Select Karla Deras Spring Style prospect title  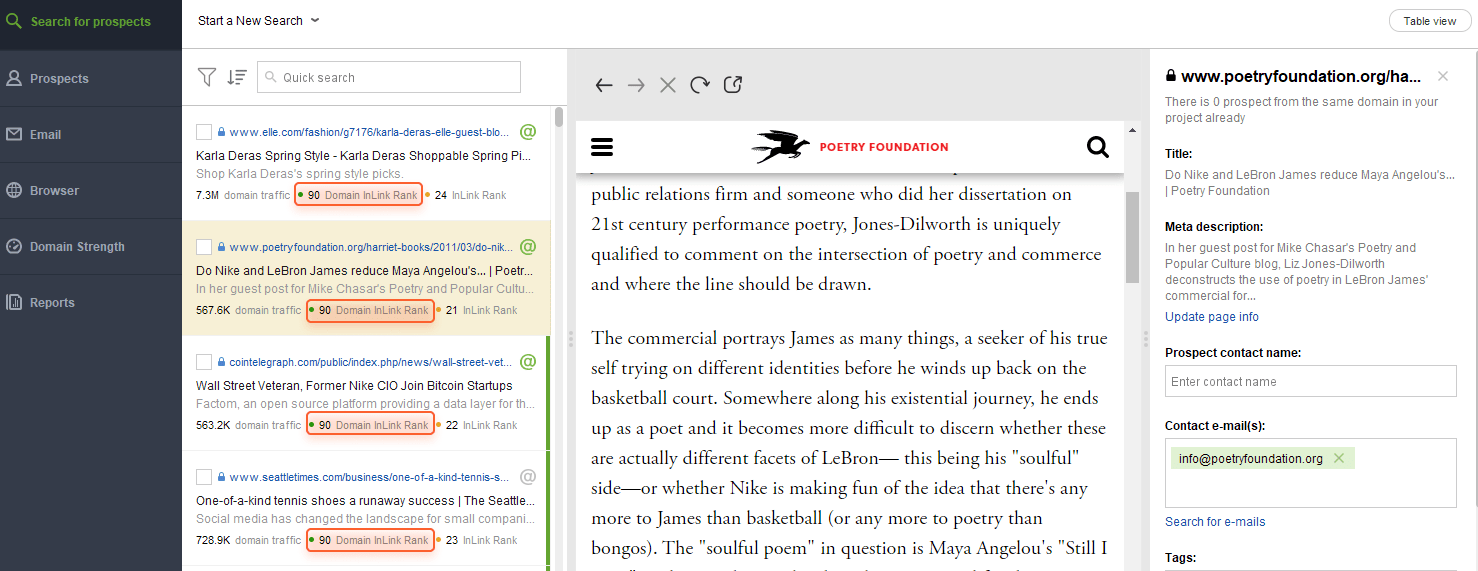point(364,156)
